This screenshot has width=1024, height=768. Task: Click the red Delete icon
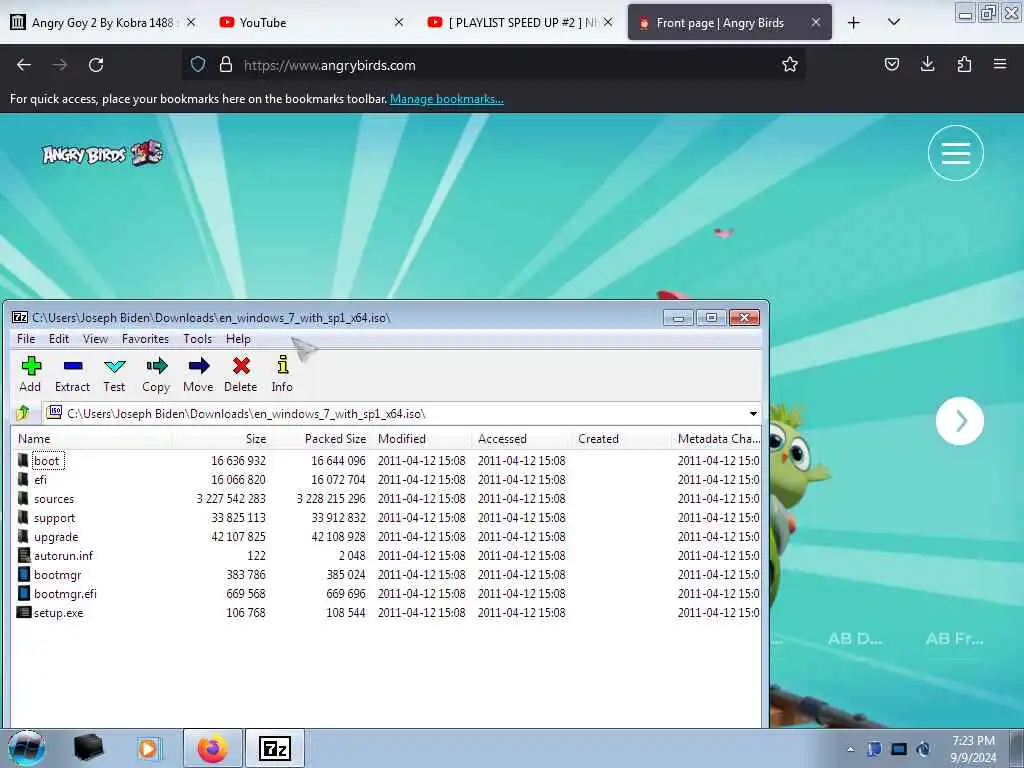pos(241,374)
